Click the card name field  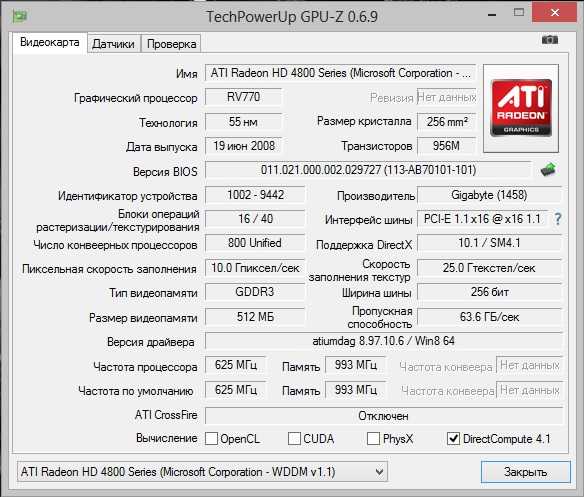click(x=340, y=73)
